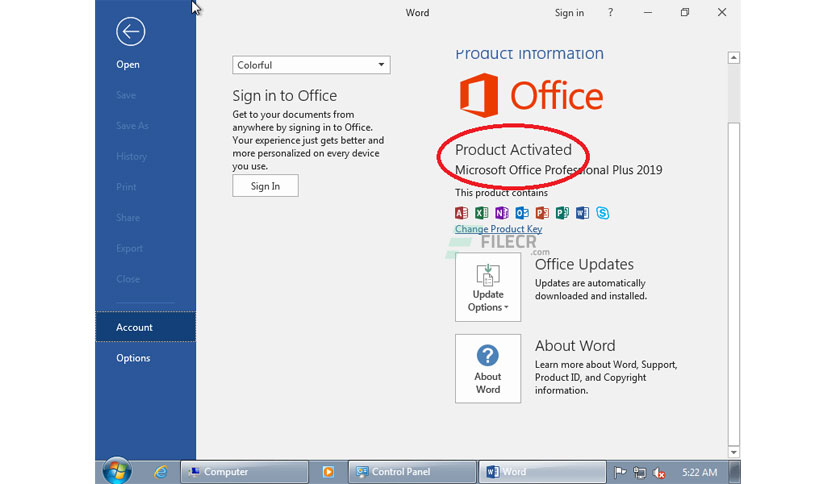This screenshot has height=484, width=836.
Task: Select Export in the backstage menu
Action: [x=130, y=248]
